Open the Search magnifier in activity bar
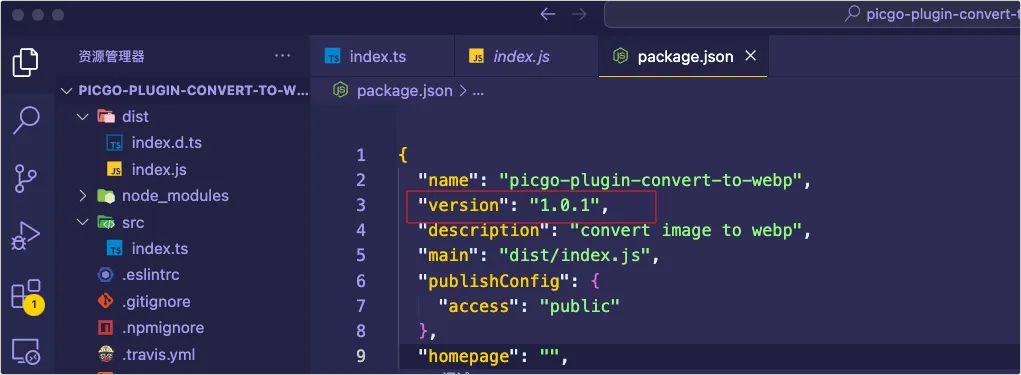This screenshot has height=375, width=1021. point(26,120)
